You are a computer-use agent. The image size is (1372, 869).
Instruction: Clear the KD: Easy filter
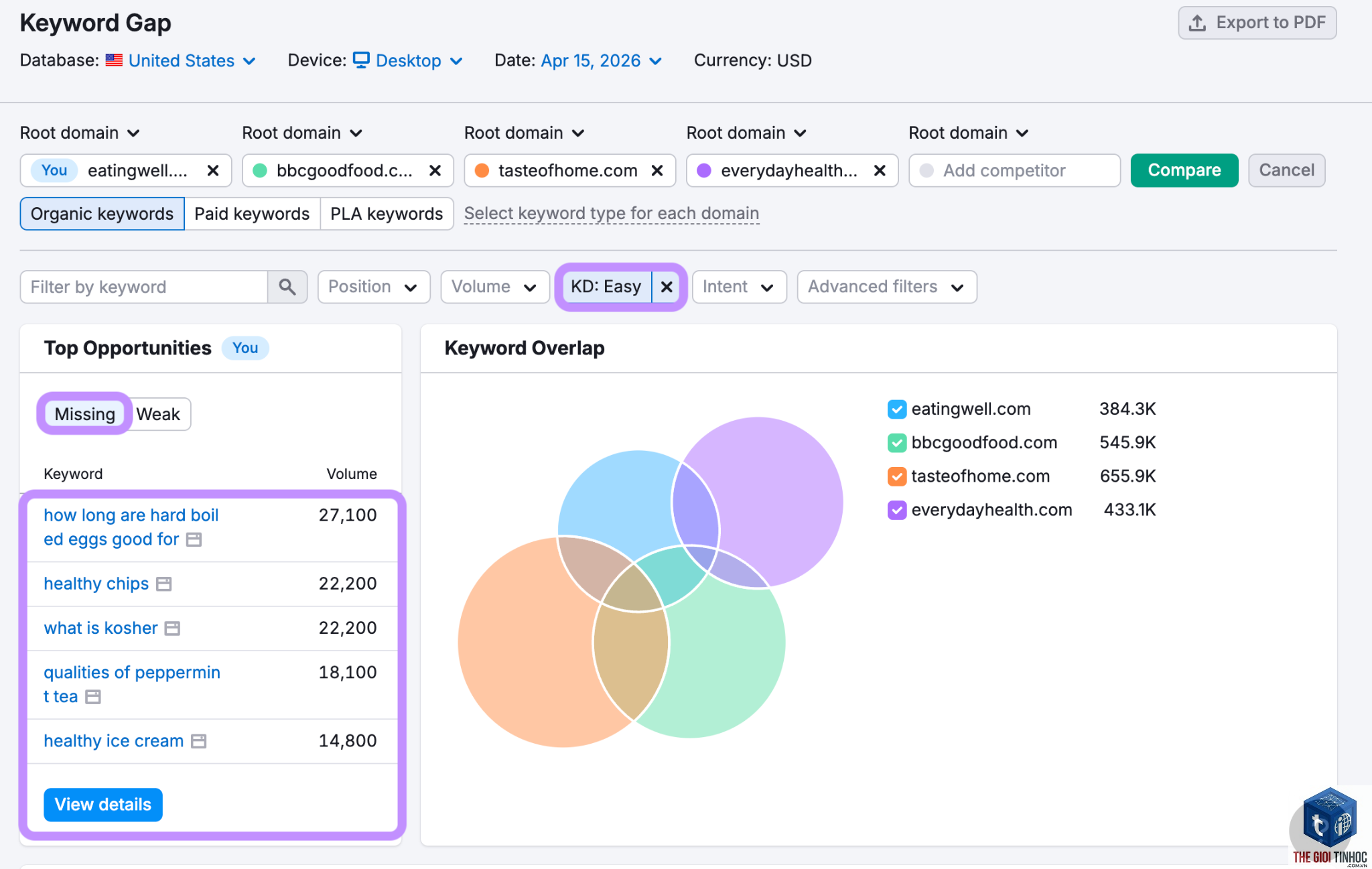coord(667,287)
